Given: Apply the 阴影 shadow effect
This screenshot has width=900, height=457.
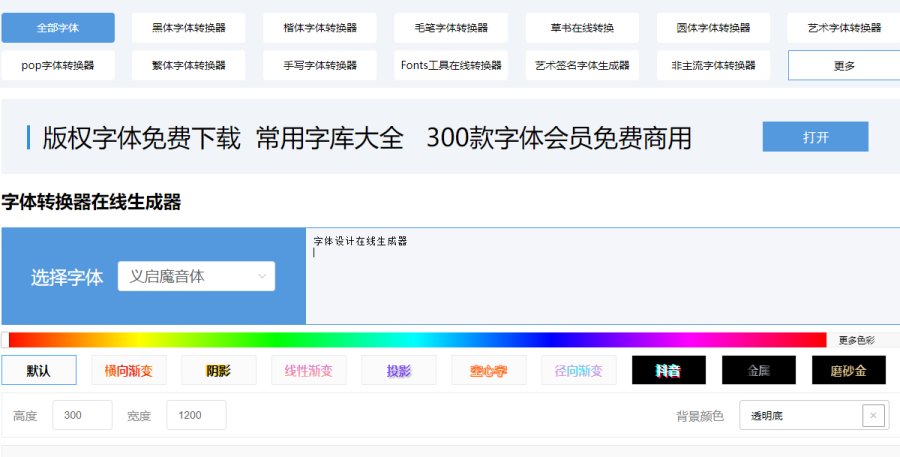Looking at the screenshot, I should pos(219,370).
